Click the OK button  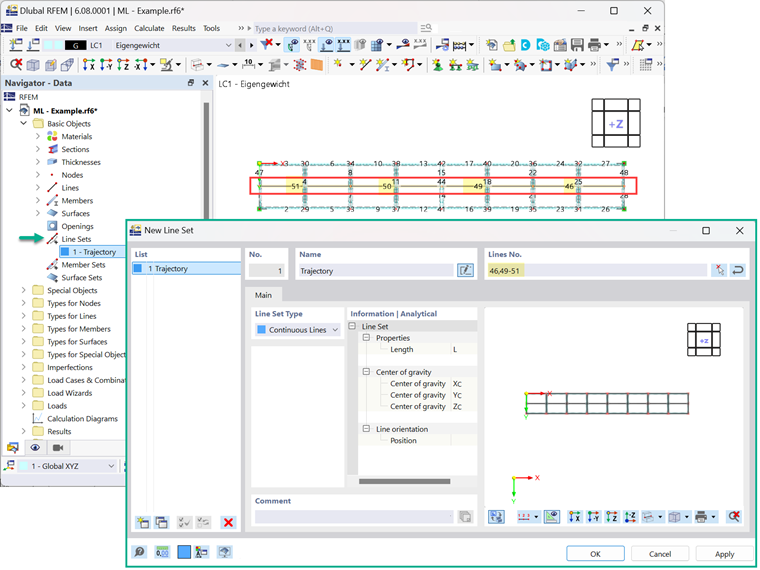(595, 554)
